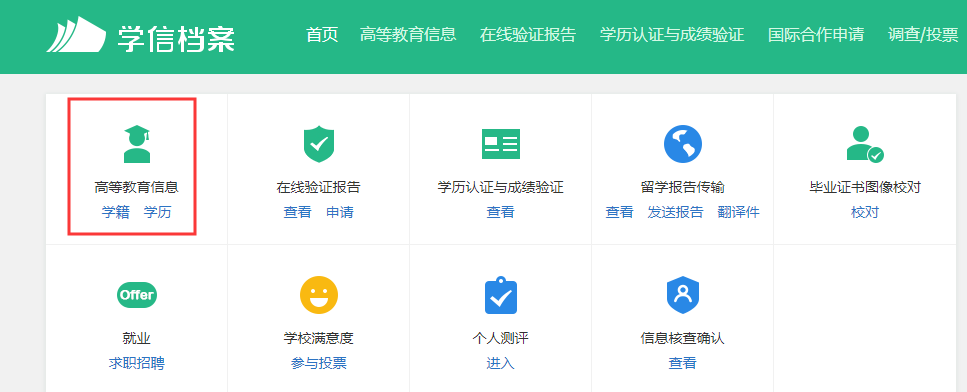
Task: Click 查看 under 留学报告传输 card
Action: point(620,213)
